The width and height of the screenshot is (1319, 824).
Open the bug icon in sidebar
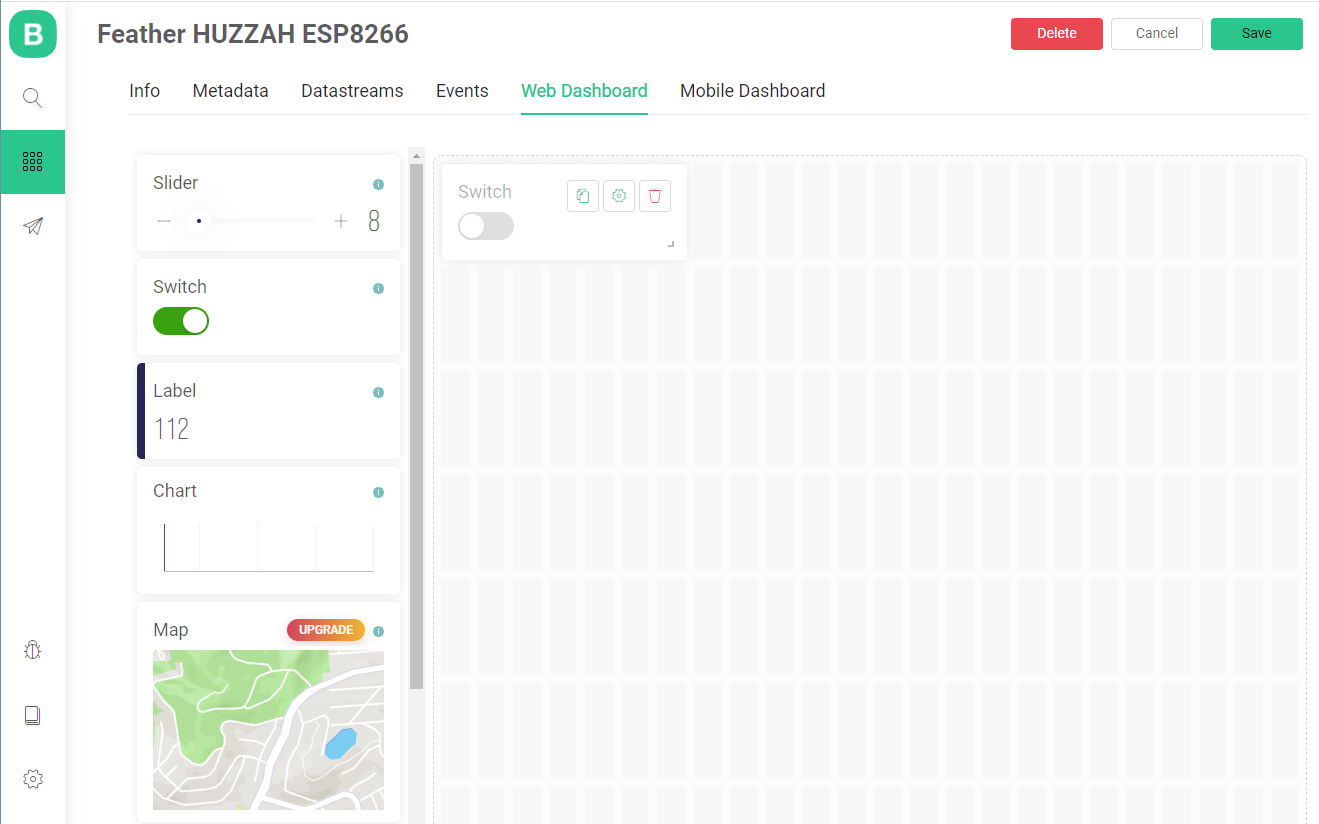point(33,650)
